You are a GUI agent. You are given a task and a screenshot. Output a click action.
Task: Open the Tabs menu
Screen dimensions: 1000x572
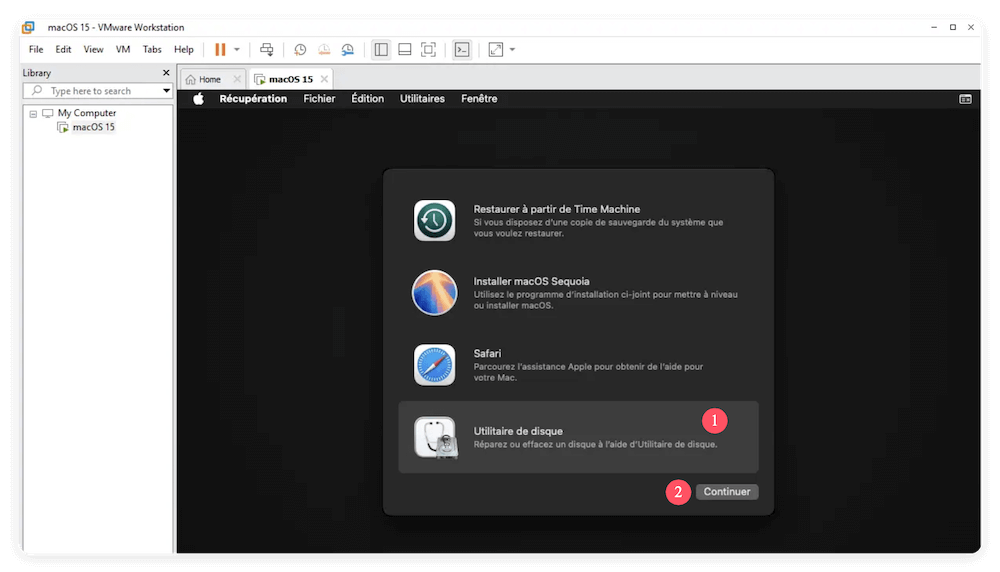pyautogui.click(x=152, y=50)
